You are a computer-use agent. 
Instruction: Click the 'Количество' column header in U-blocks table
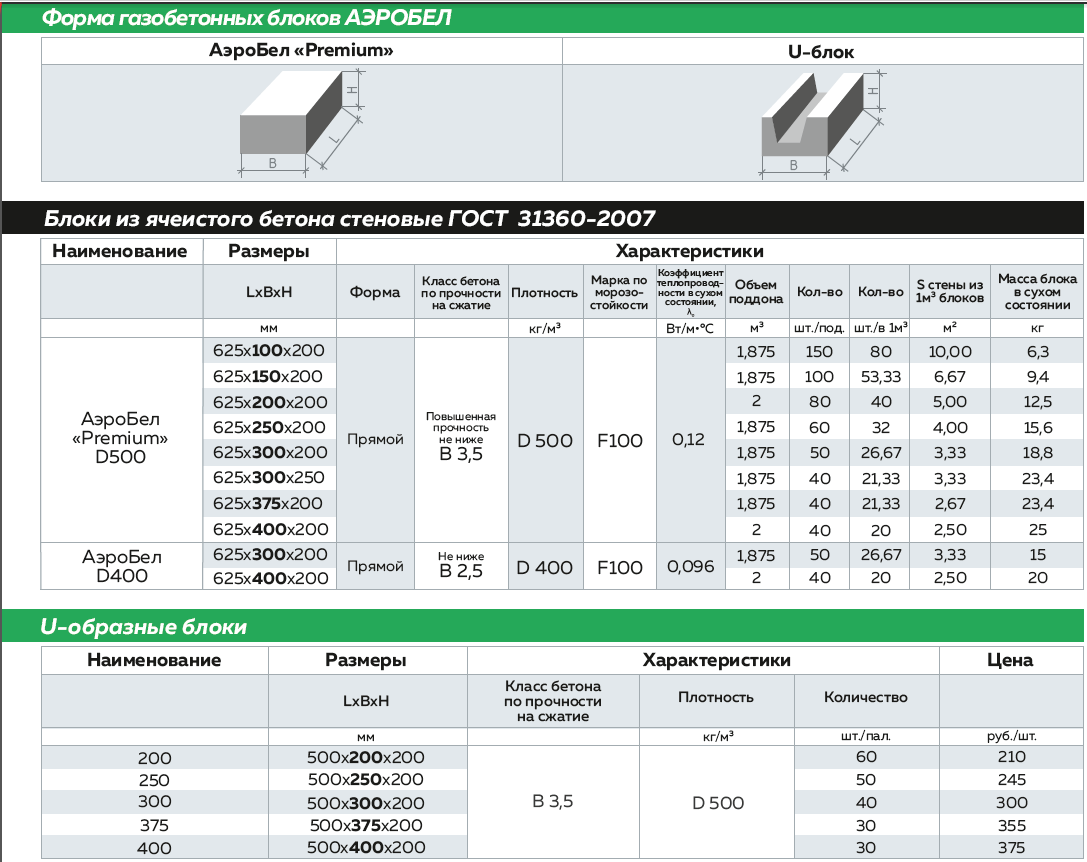(x=865, y=697)
